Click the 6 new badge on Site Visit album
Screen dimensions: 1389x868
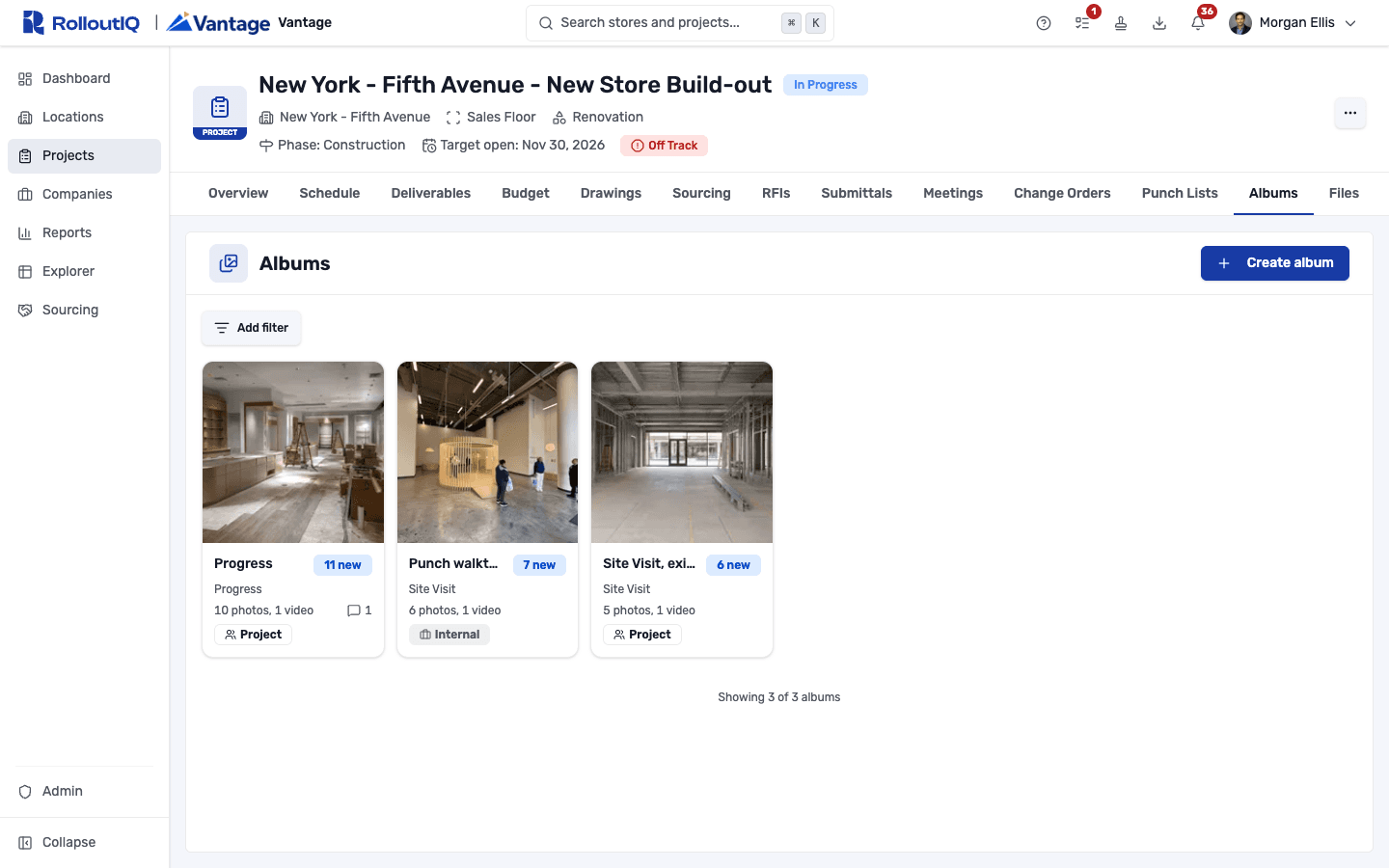(x=733, y=565)
